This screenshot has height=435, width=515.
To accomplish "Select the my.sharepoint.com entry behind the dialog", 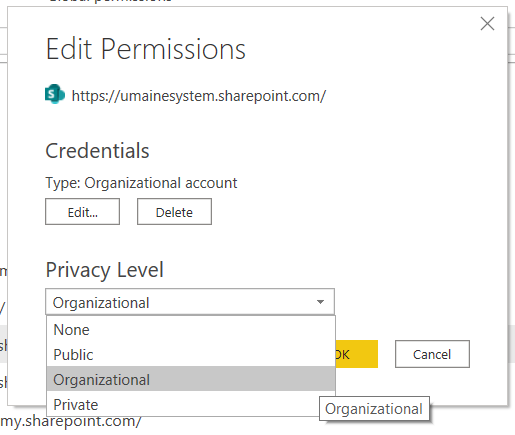I will [x=71, y=422].
